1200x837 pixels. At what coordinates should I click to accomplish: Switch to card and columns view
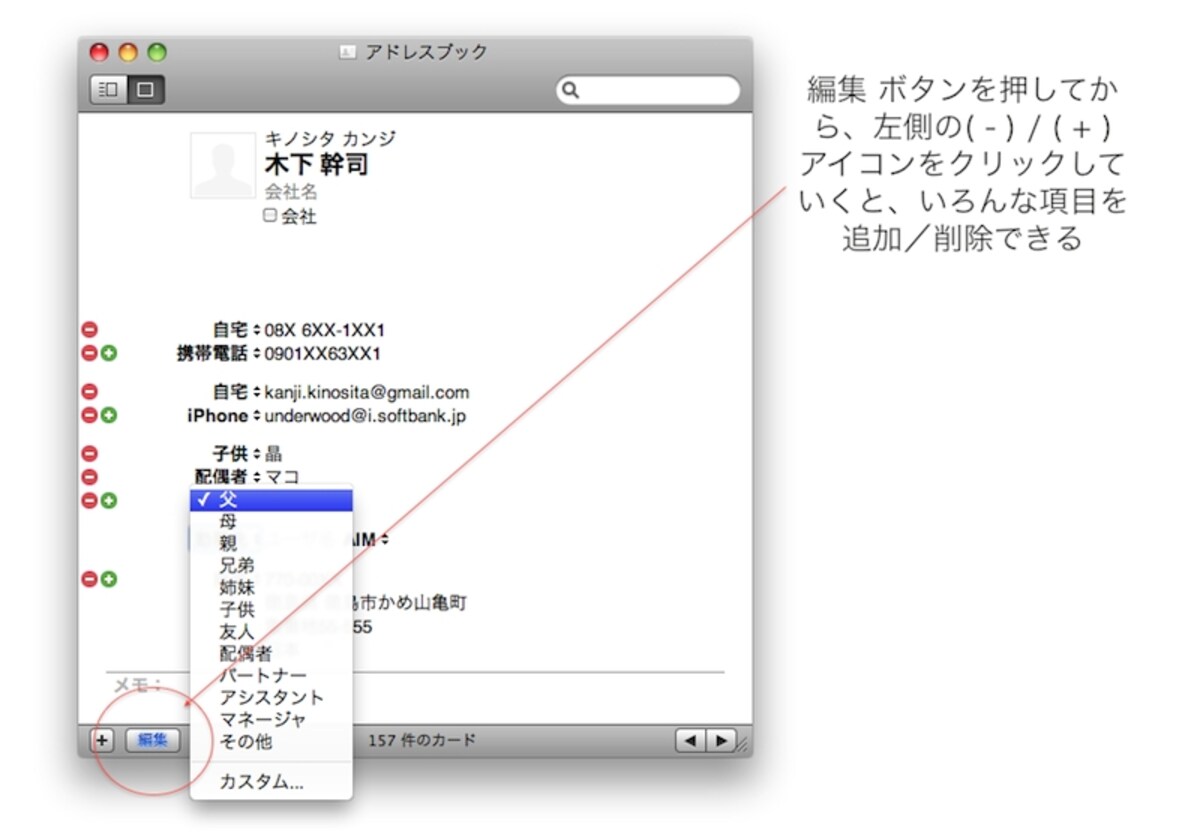[109, 90]
